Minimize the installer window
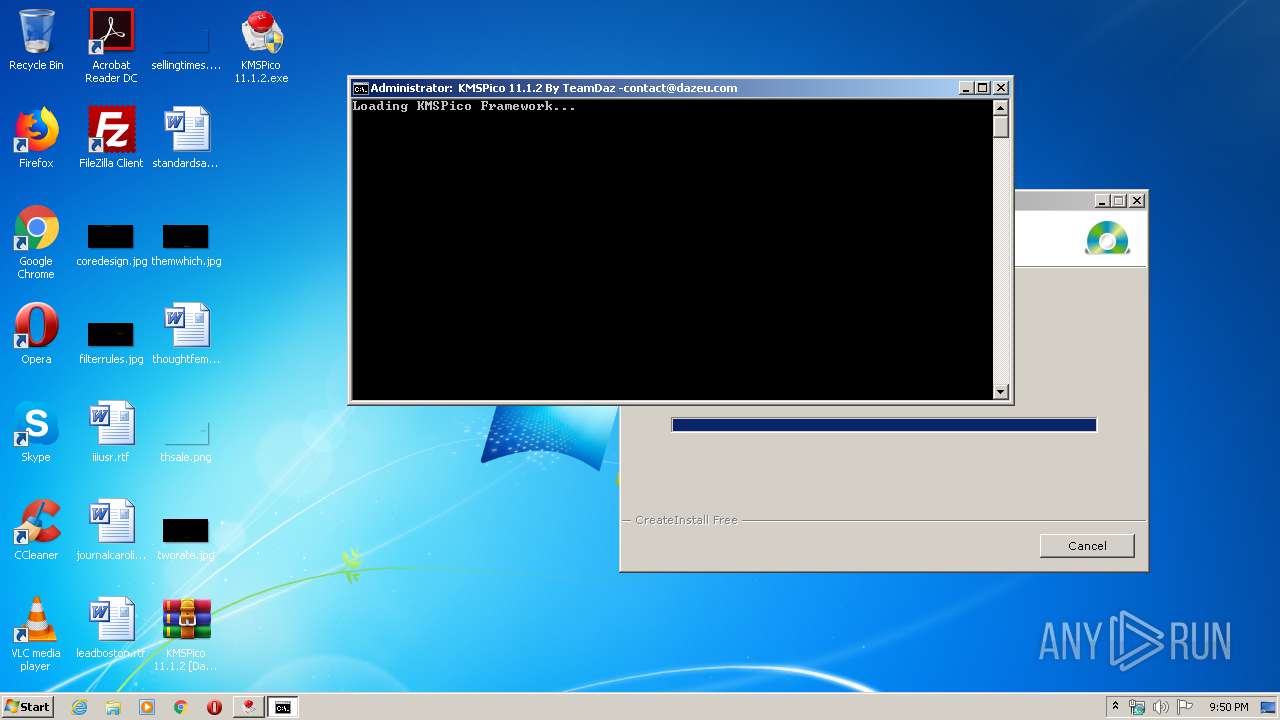This screenshot has height=720, width=1280. click(x=1102, y=201)
